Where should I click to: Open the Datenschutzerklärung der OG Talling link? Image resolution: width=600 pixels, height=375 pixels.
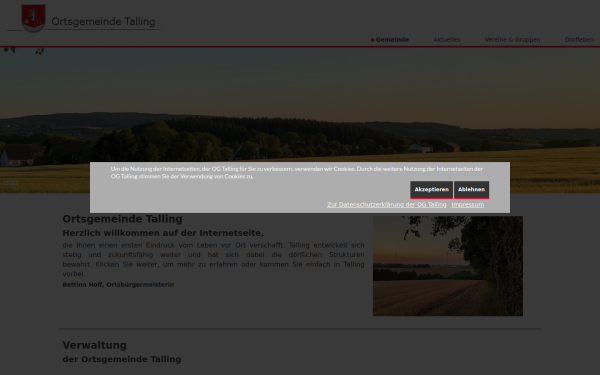tap(386, 205)
